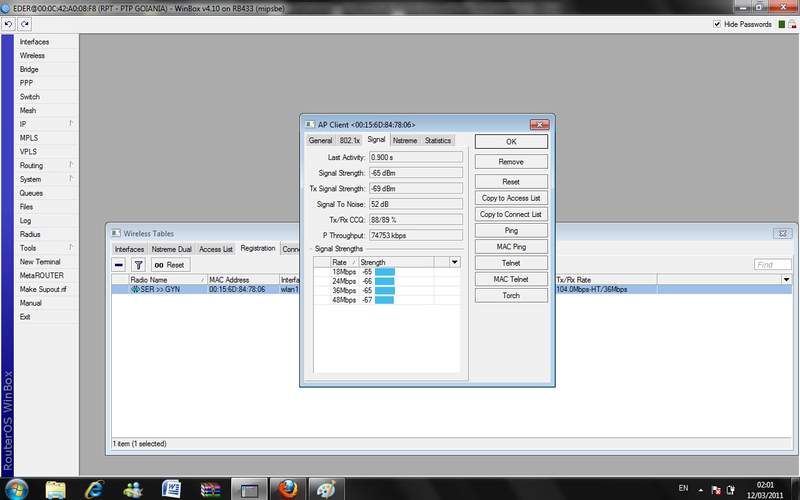The width and height of the screenshot is (800, 500).
Task: Sort by the Rate column header
Action: pyautogui.click(x=343, y=262)
